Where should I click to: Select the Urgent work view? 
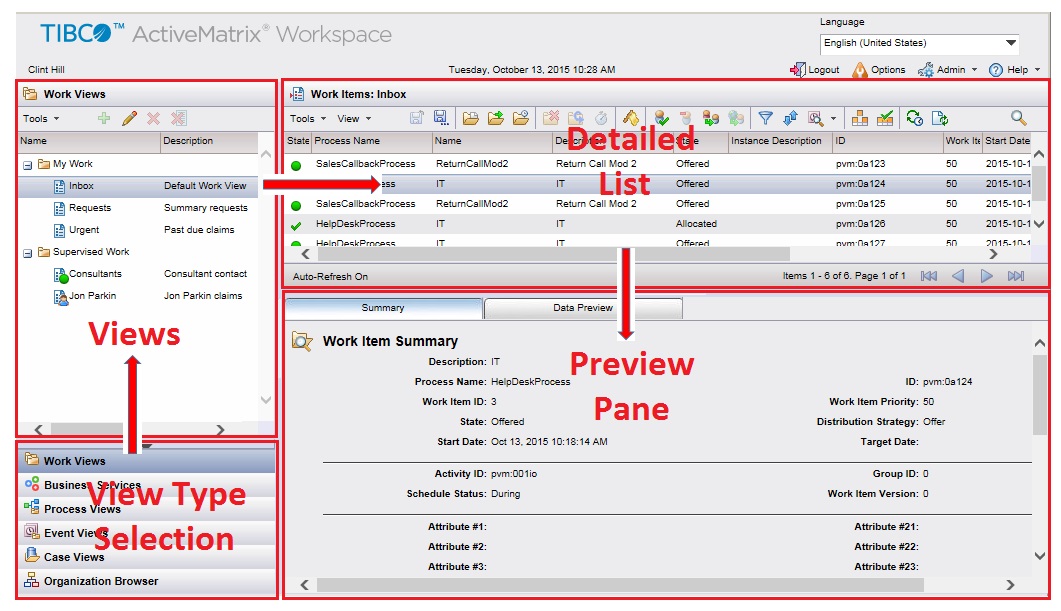(138, 230)
